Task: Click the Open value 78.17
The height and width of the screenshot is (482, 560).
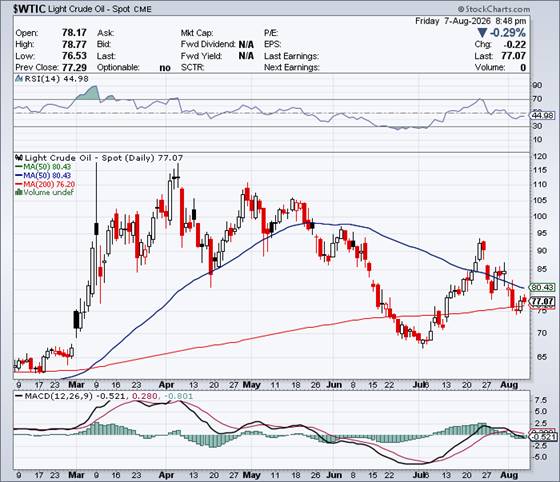Action: tap(74, 33)
